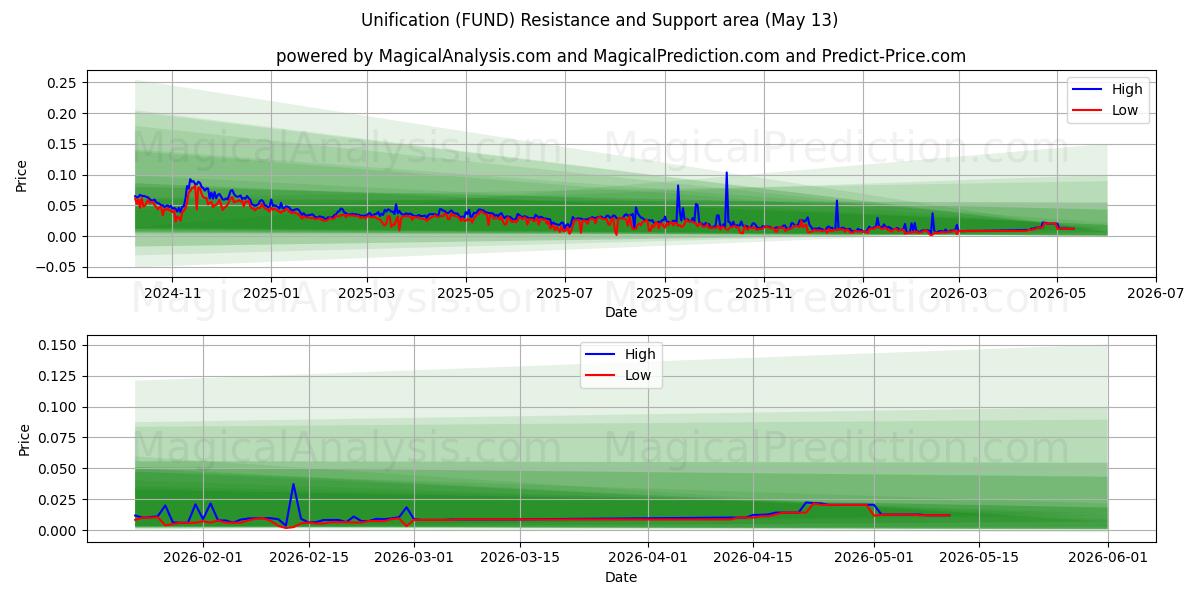Click the '0.000' y-axis label on bottom chart
Screen dimensions: 1200x600
coord(58,531)
